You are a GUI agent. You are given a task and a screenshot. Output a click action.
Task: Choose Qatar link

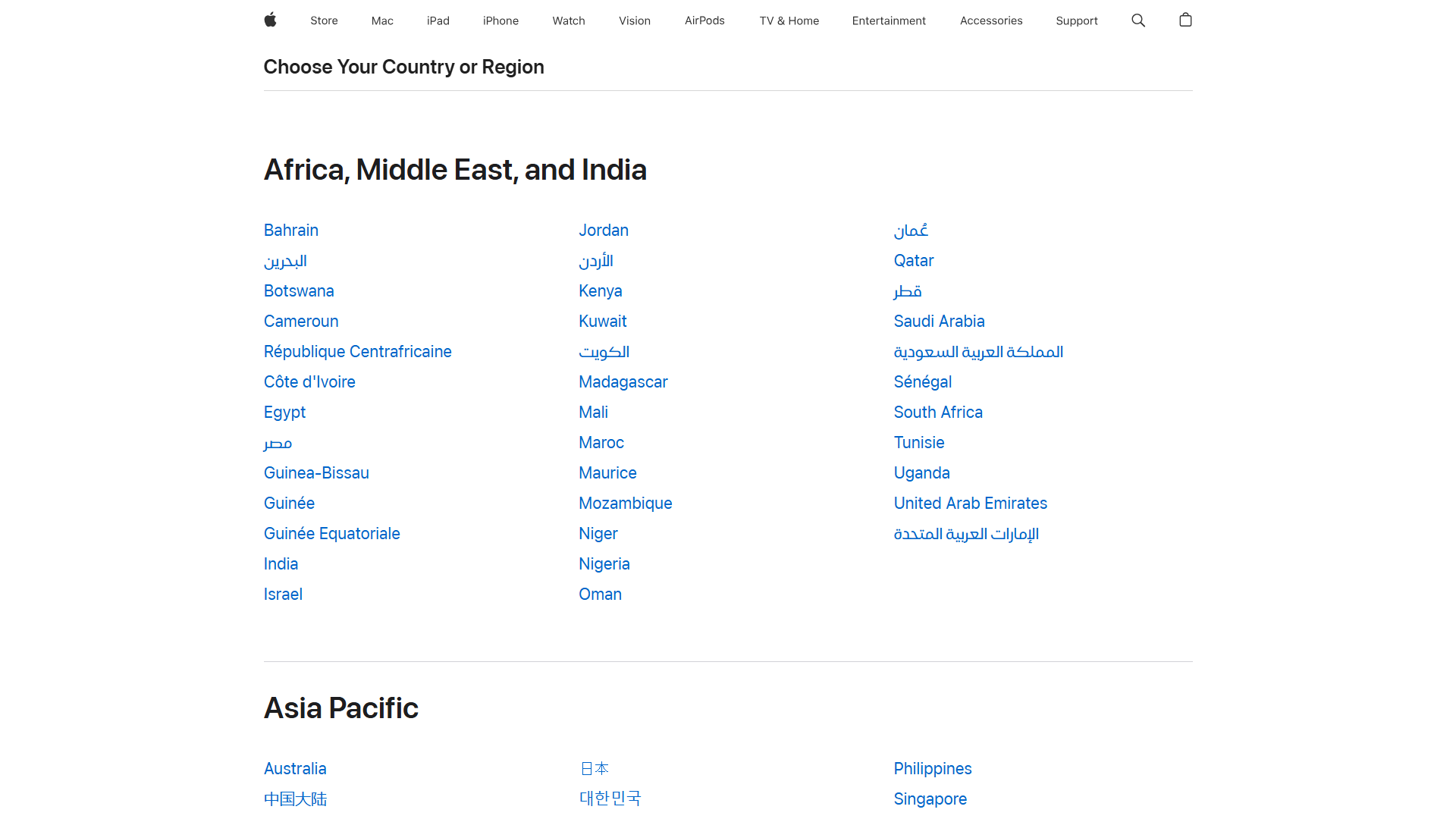[914, 261]
